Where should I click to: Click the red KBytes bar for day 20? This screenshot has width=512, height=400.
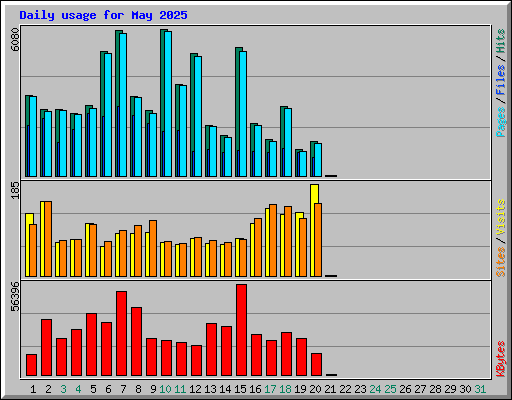[x=317, y=365]
